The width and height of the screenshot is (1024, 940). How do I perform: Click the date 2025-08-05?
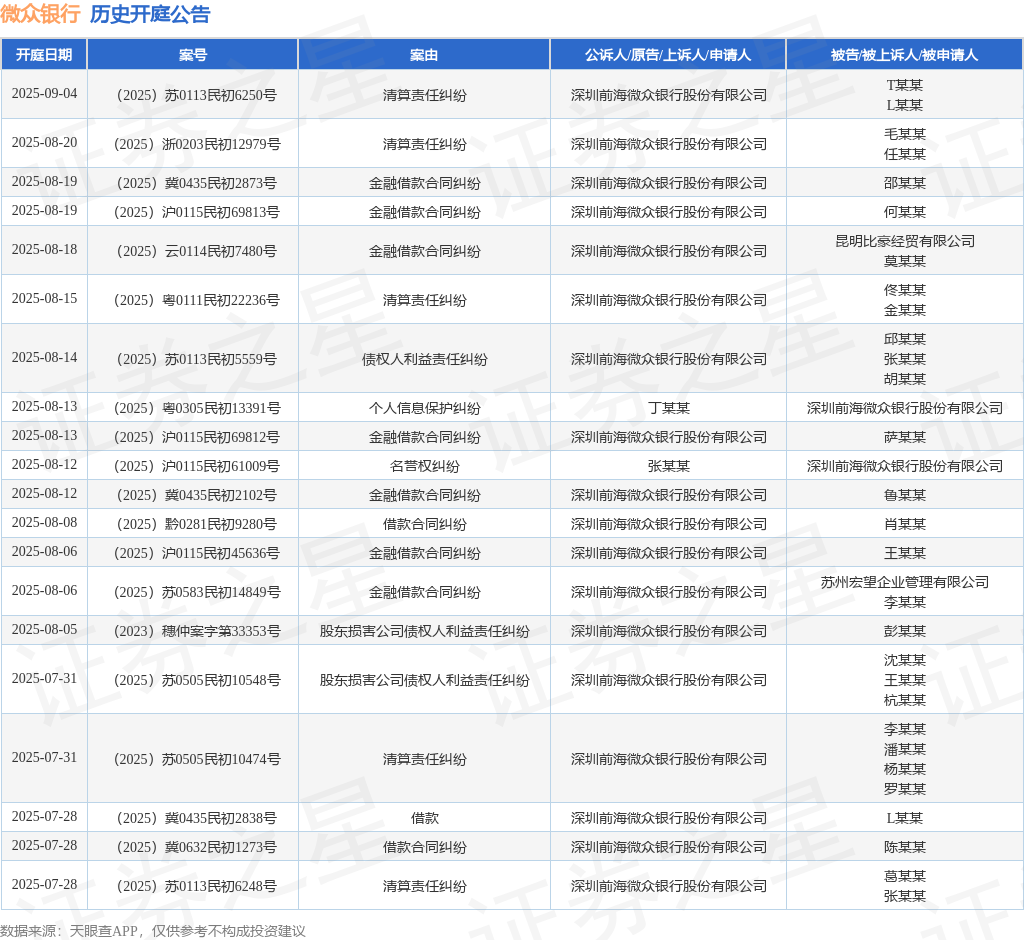pyautogui.click(x=44, y=630)
